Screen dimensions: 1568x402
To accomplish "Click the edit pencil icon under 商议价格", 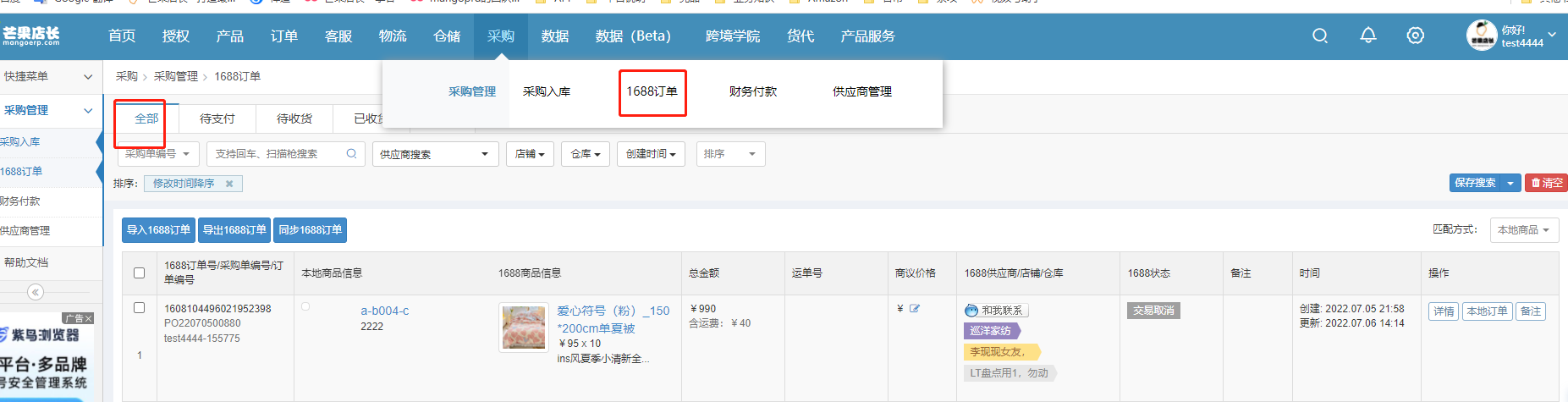I will (x=915, y=309).
